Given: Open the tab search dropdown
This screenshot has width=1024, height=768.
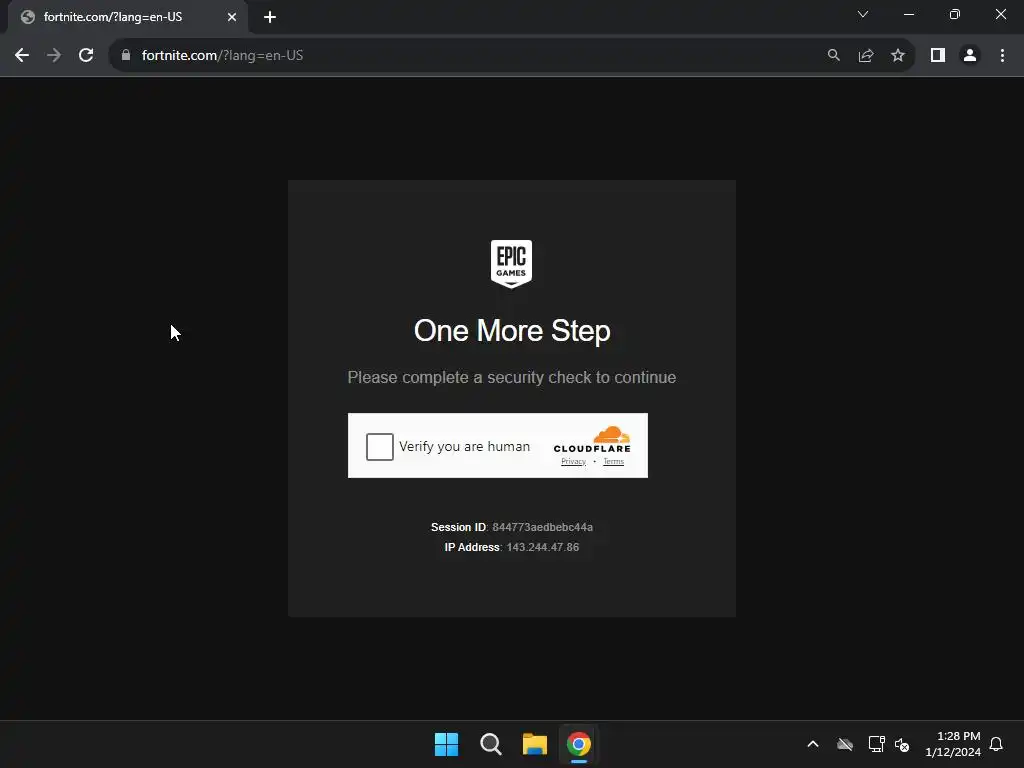Looking at the screenshot, I should coord(863,14).
